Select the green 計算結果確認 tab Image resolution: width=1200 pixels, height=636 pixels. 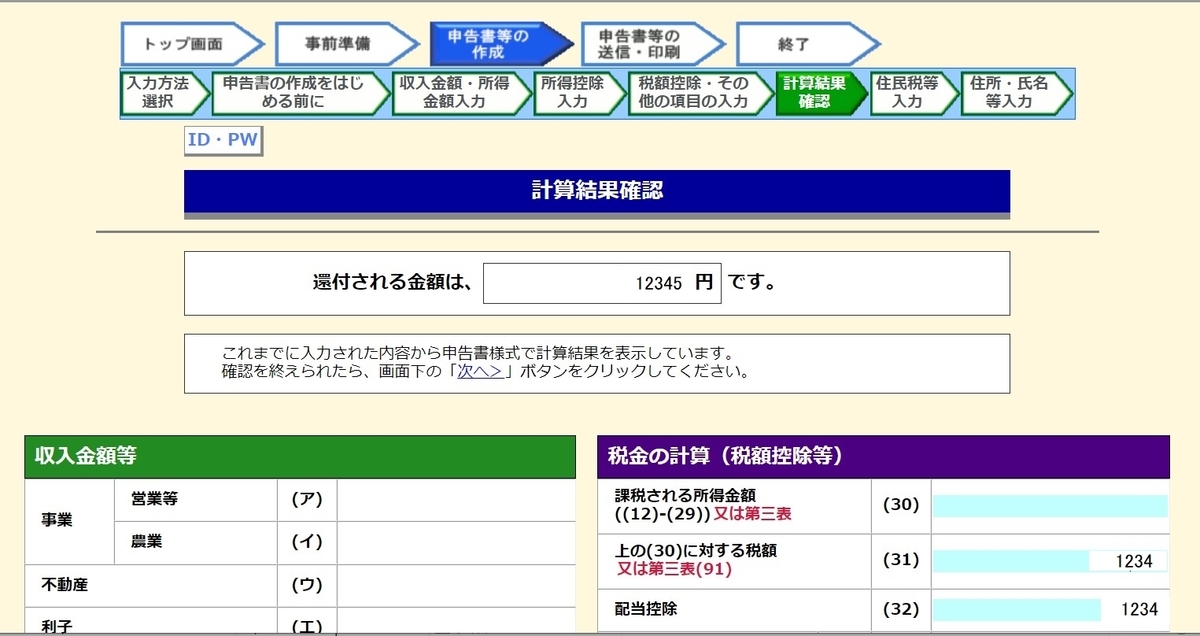click(x=815, y=94)
